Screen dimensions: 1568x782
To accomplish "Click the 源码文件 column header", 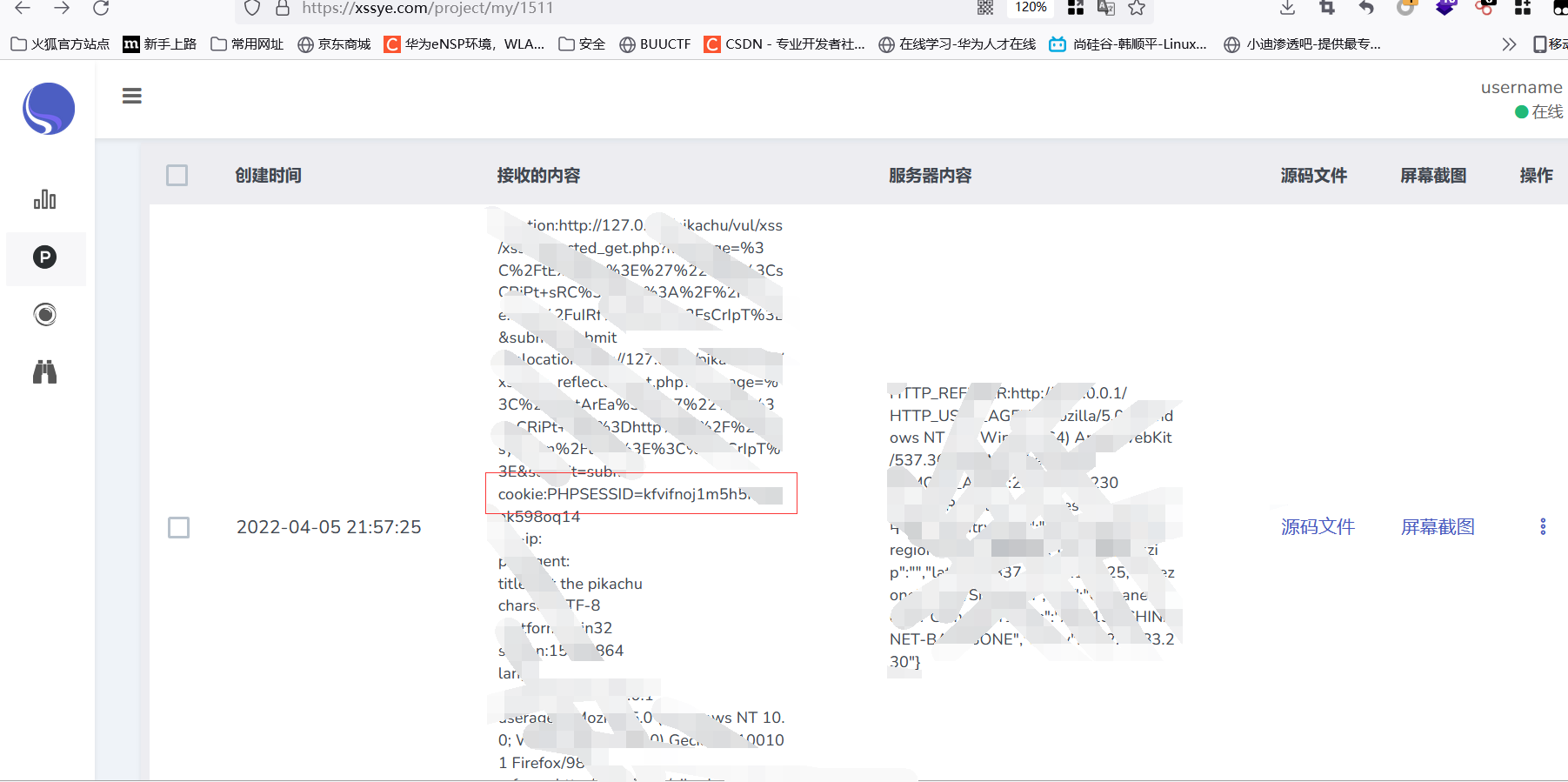I will [x=1314, y=176].
